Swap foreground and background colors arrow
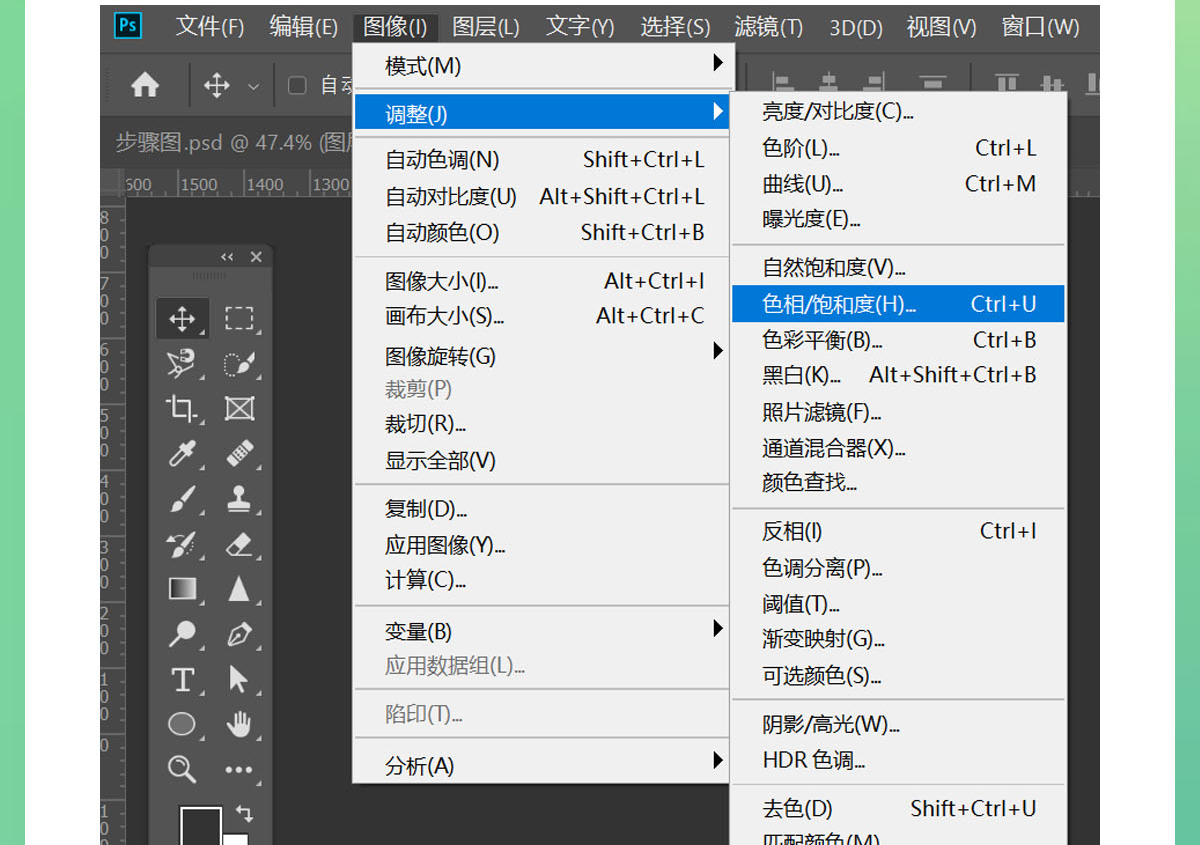This screenshot has width=1200, height=845. 244,813
